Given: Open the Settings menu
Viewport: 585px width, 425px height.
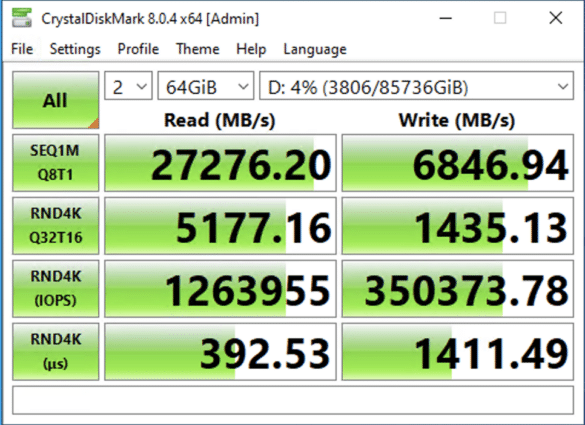Looking at the screenshot, I should 75,49.
